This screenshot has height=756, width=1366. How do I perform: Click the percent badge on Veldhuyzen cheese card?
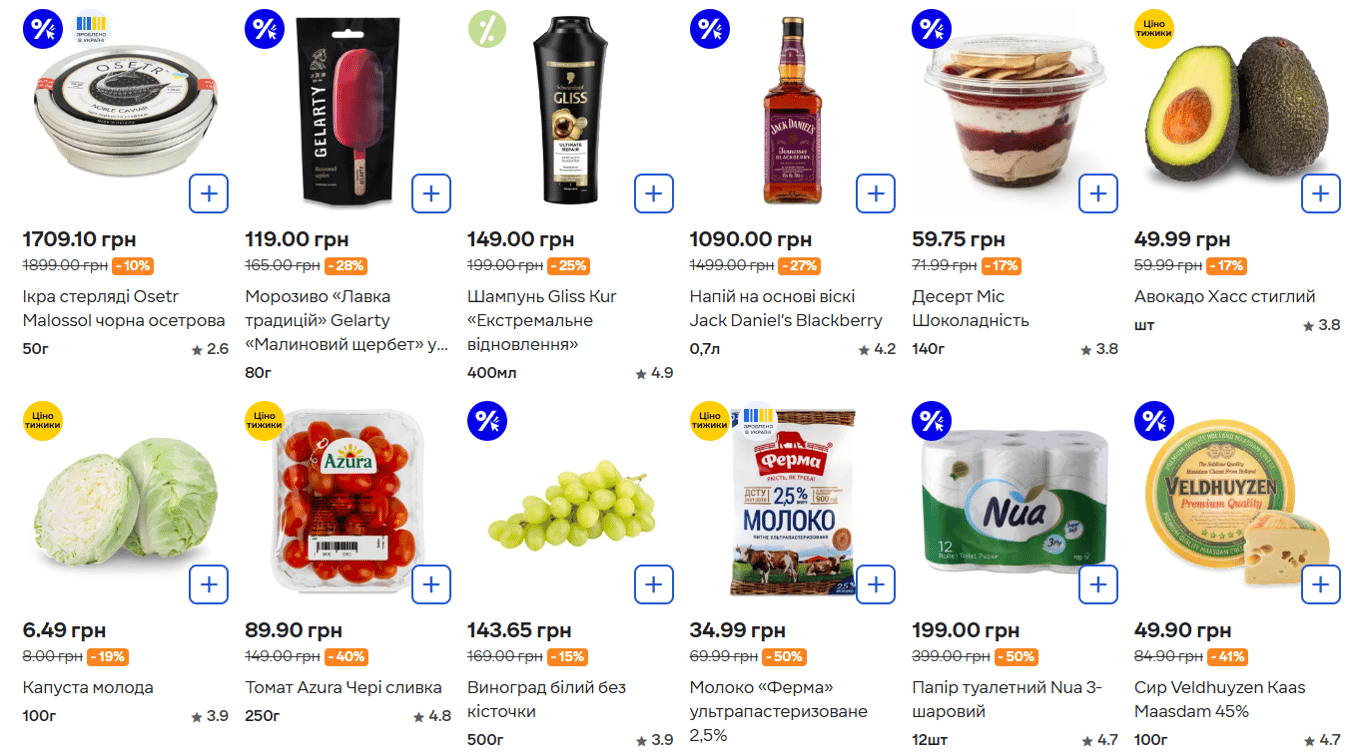tap(1153, 420)
